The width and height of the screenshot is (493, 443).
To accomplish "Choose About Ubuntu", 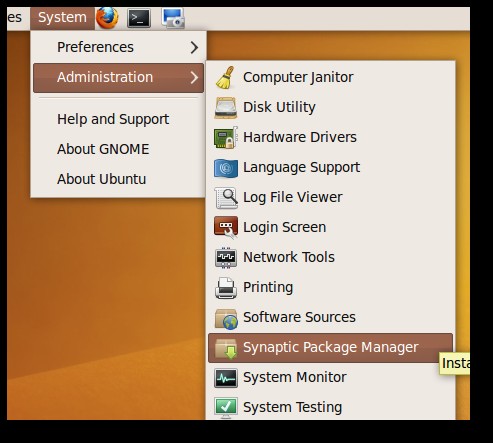I will tap(118, 179).
